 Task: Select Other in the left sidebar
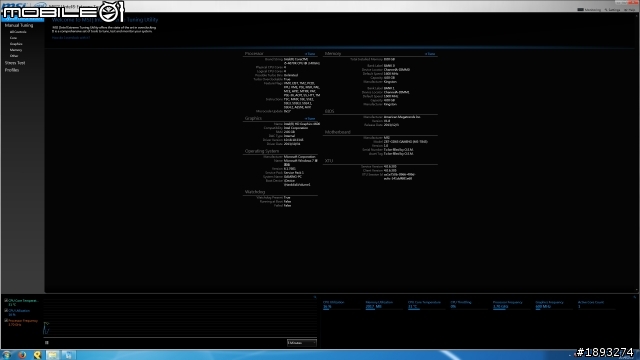click(14, 56)
